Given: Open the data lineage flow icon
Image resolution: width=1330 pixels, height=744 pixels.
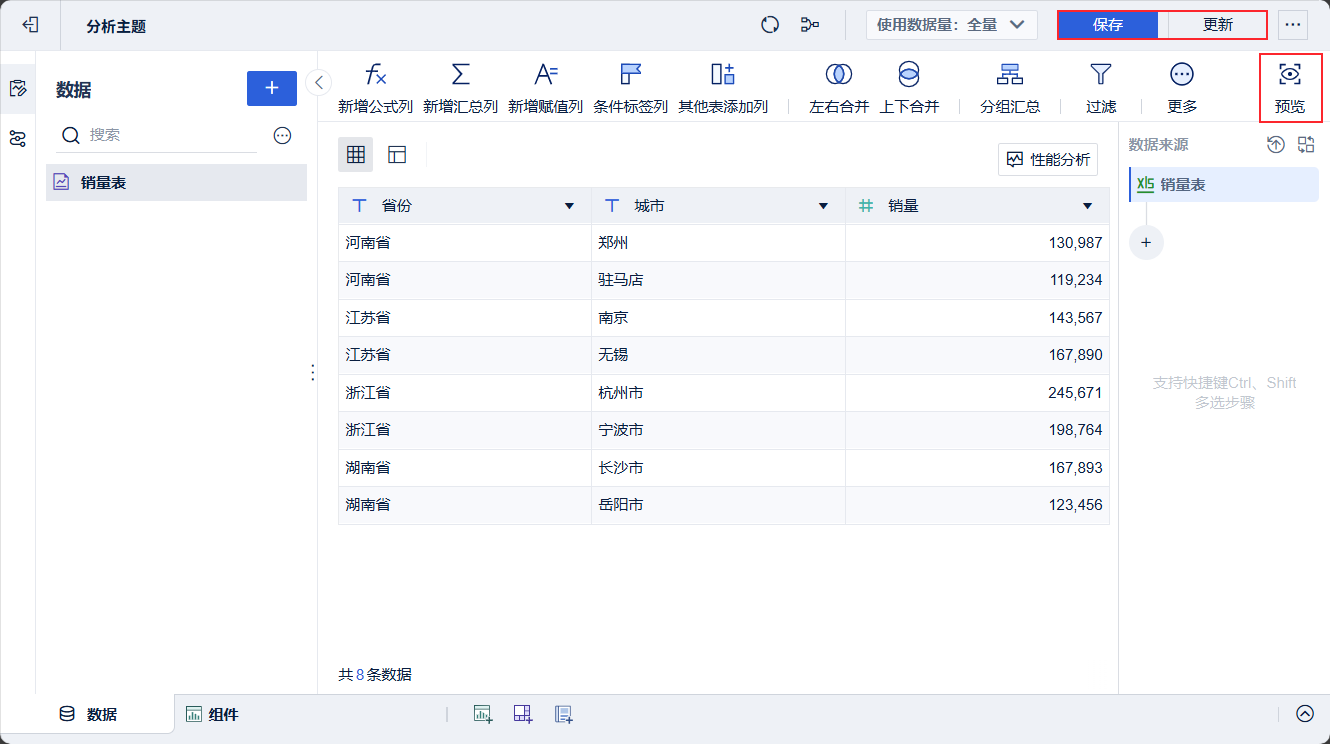Looking at the screenshot, I should (810, 25).
